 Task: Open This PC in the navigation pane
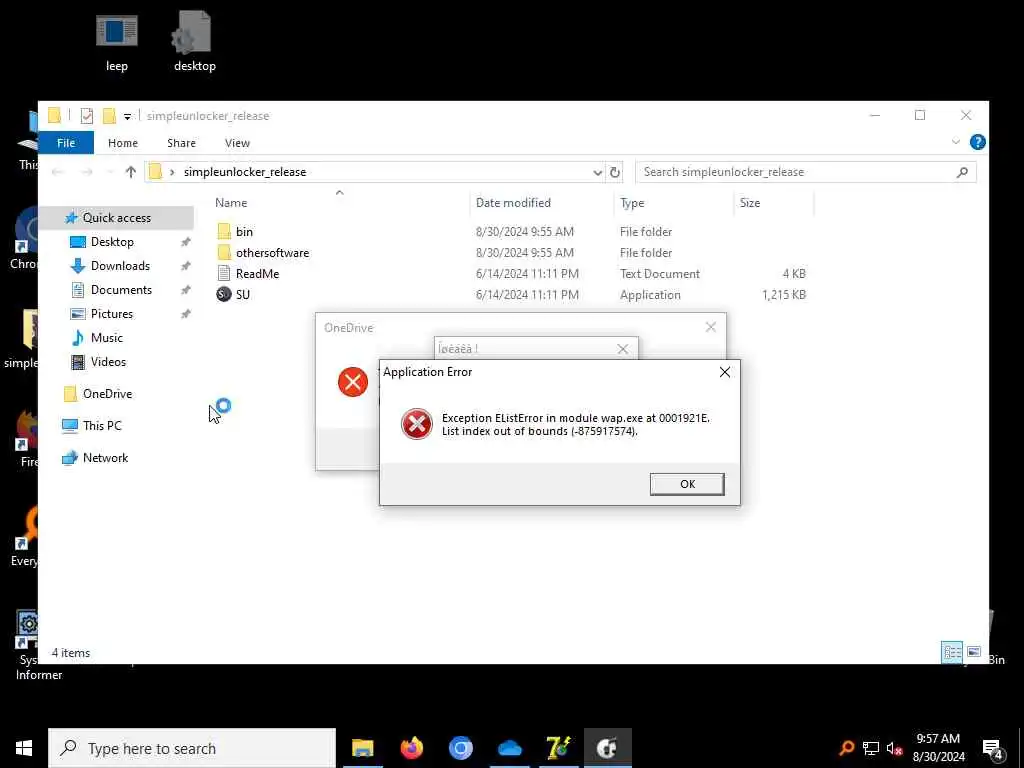pos(102,426)
